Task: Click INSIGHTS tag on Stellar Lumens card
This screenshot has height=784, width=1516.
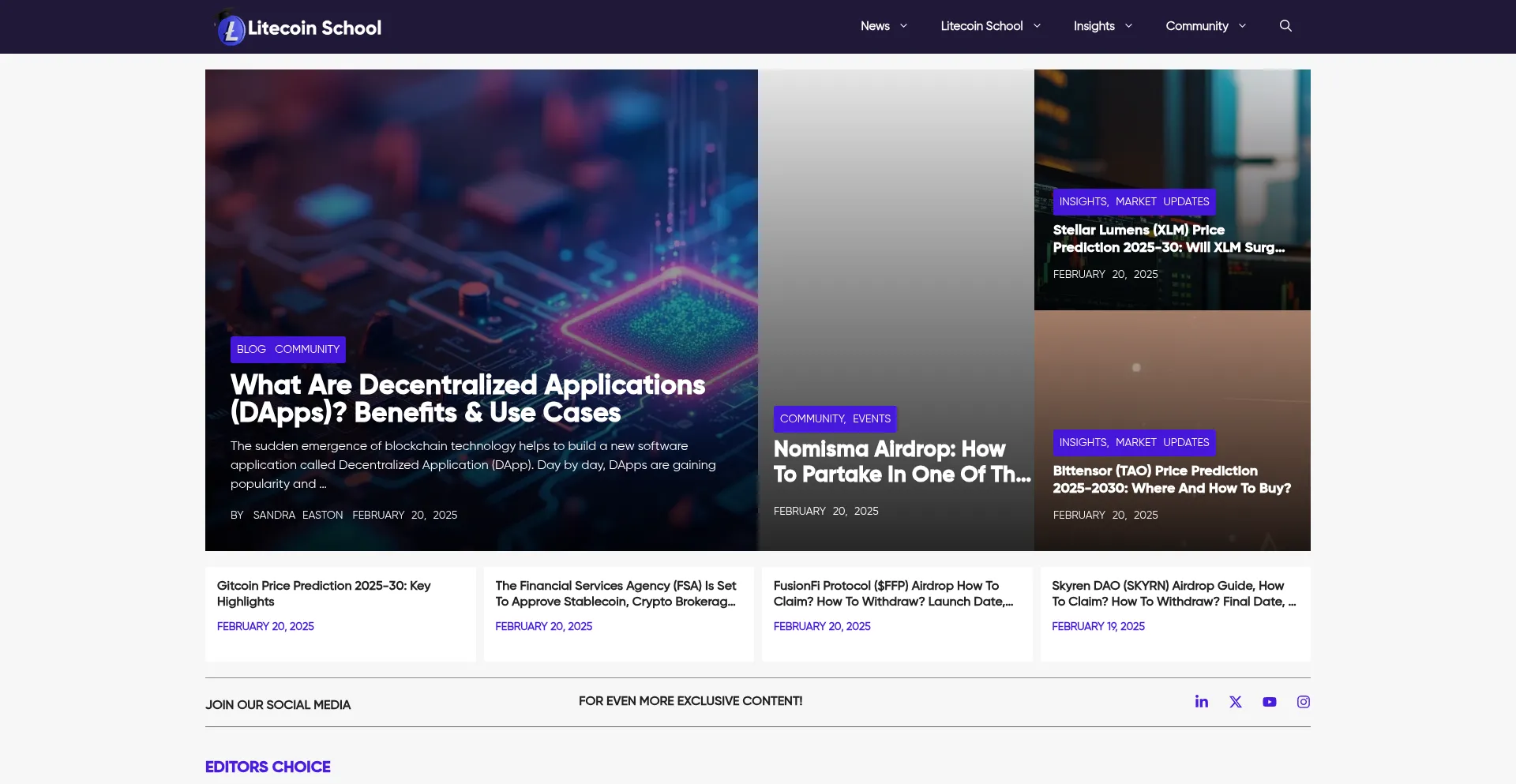Action: [x=1083, y=201]
